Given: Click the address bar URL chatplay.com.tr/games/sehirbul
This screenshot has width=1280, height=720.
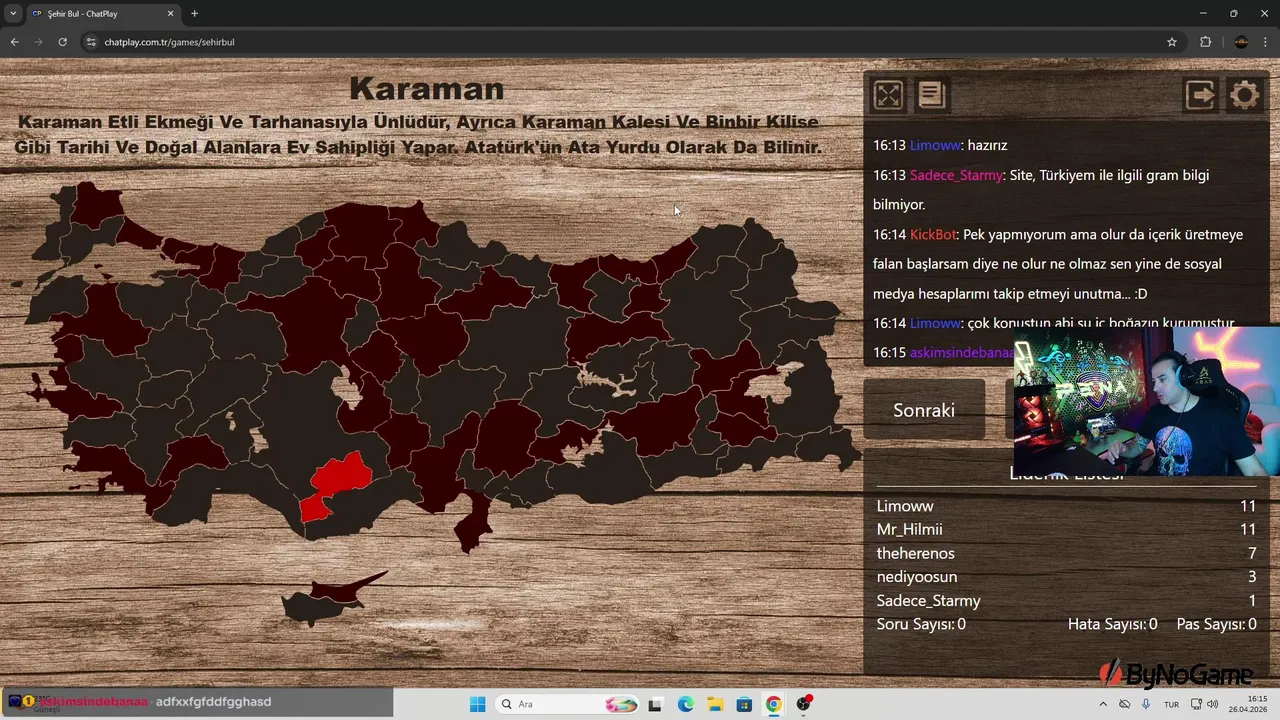Looking at the screenshot, I should point(169,42).
